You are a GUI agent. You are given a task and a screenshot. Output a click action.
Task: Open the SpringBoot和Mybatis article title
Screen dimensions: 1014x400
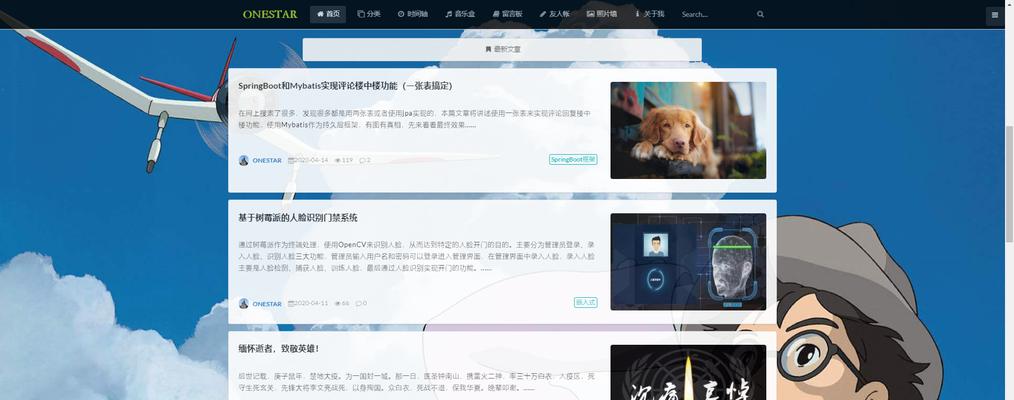coord(345,86)
